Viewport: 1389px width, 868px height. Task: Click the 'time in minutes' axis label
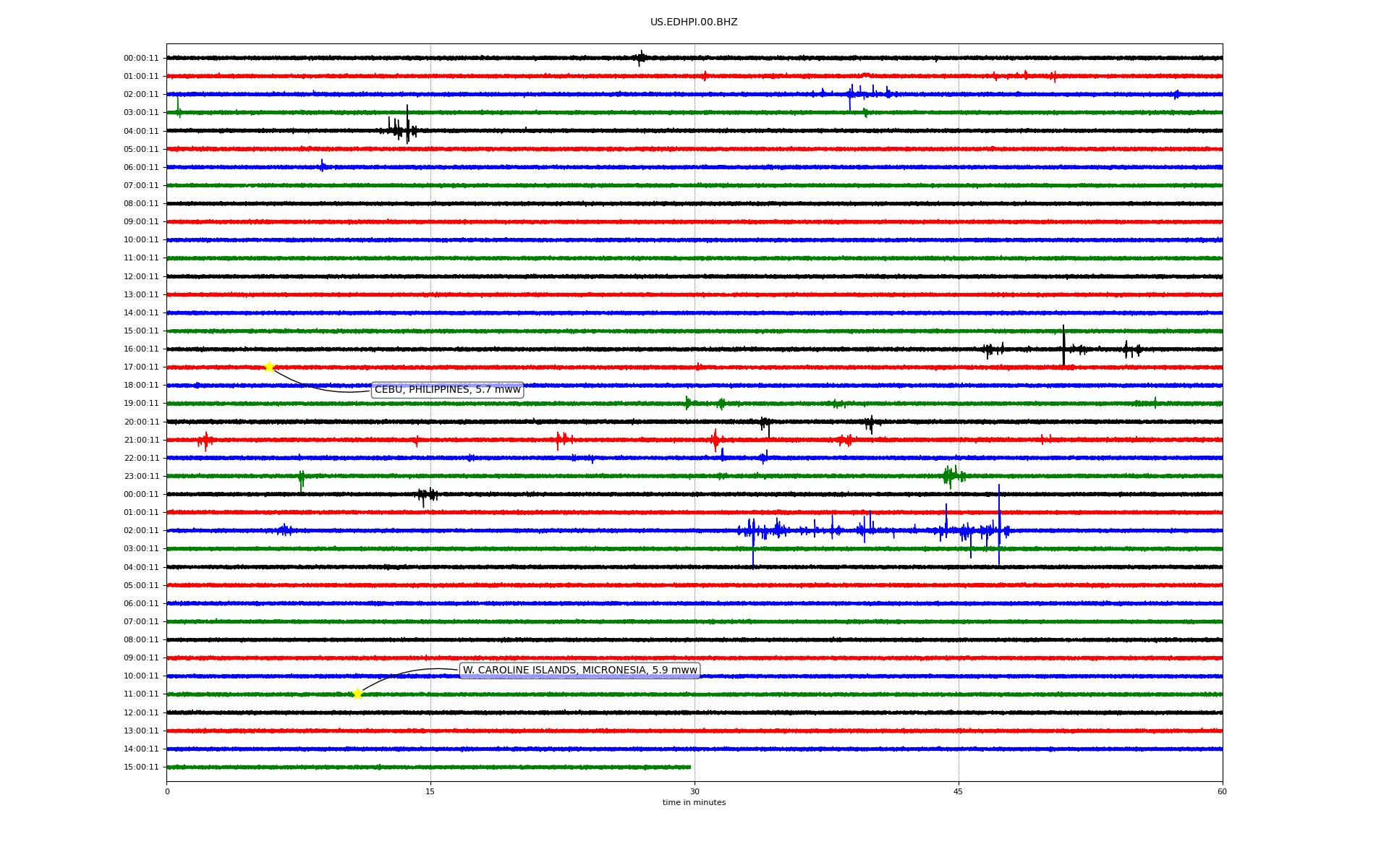point(694,802)
